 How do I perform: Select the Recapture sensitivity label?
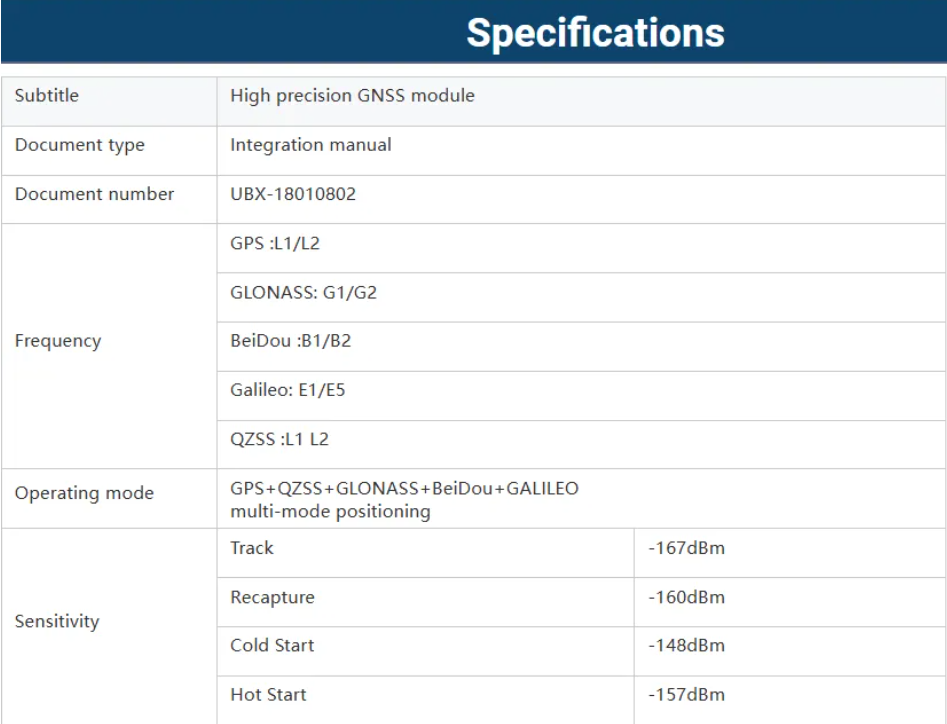(x=272, y=597)
